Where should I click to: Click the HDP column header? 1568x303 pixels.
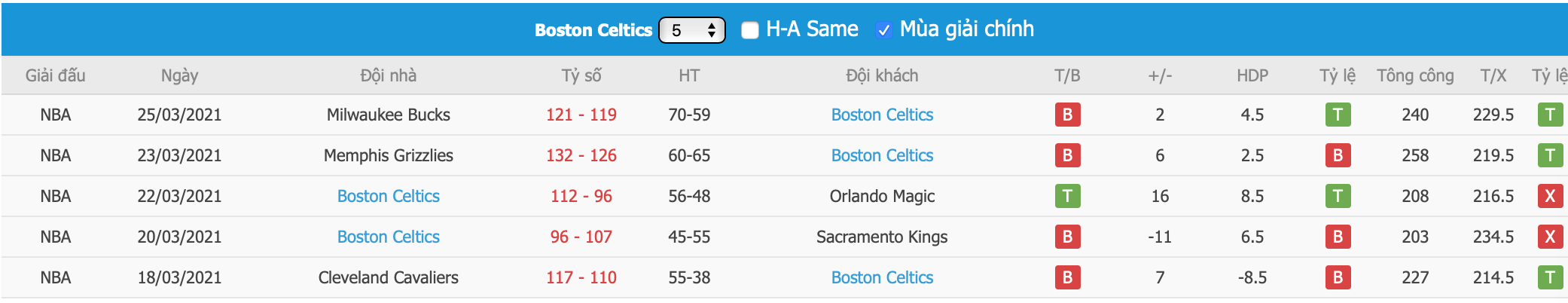[1252, 75]
